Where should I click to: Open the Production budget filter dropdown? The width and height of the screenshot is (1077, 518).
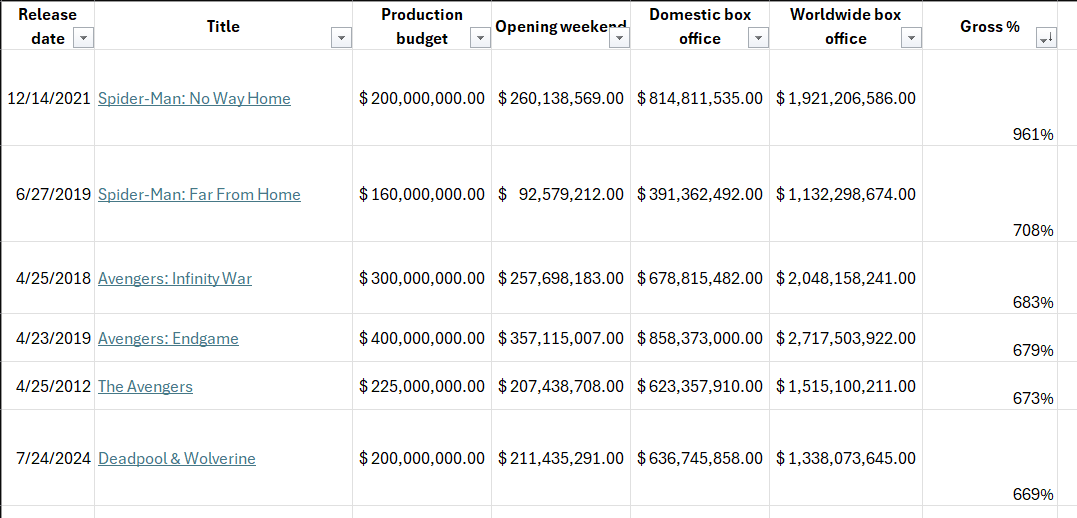pos(480,39)
